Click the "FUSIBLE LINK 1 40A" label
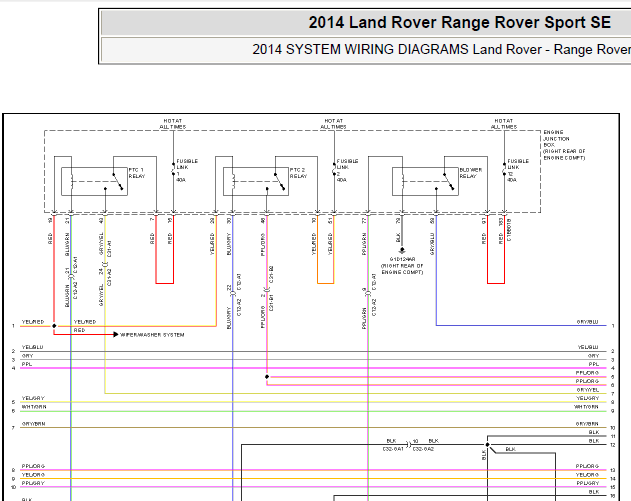The height and width of the screenshot is (501, 631). click(187, 170)
